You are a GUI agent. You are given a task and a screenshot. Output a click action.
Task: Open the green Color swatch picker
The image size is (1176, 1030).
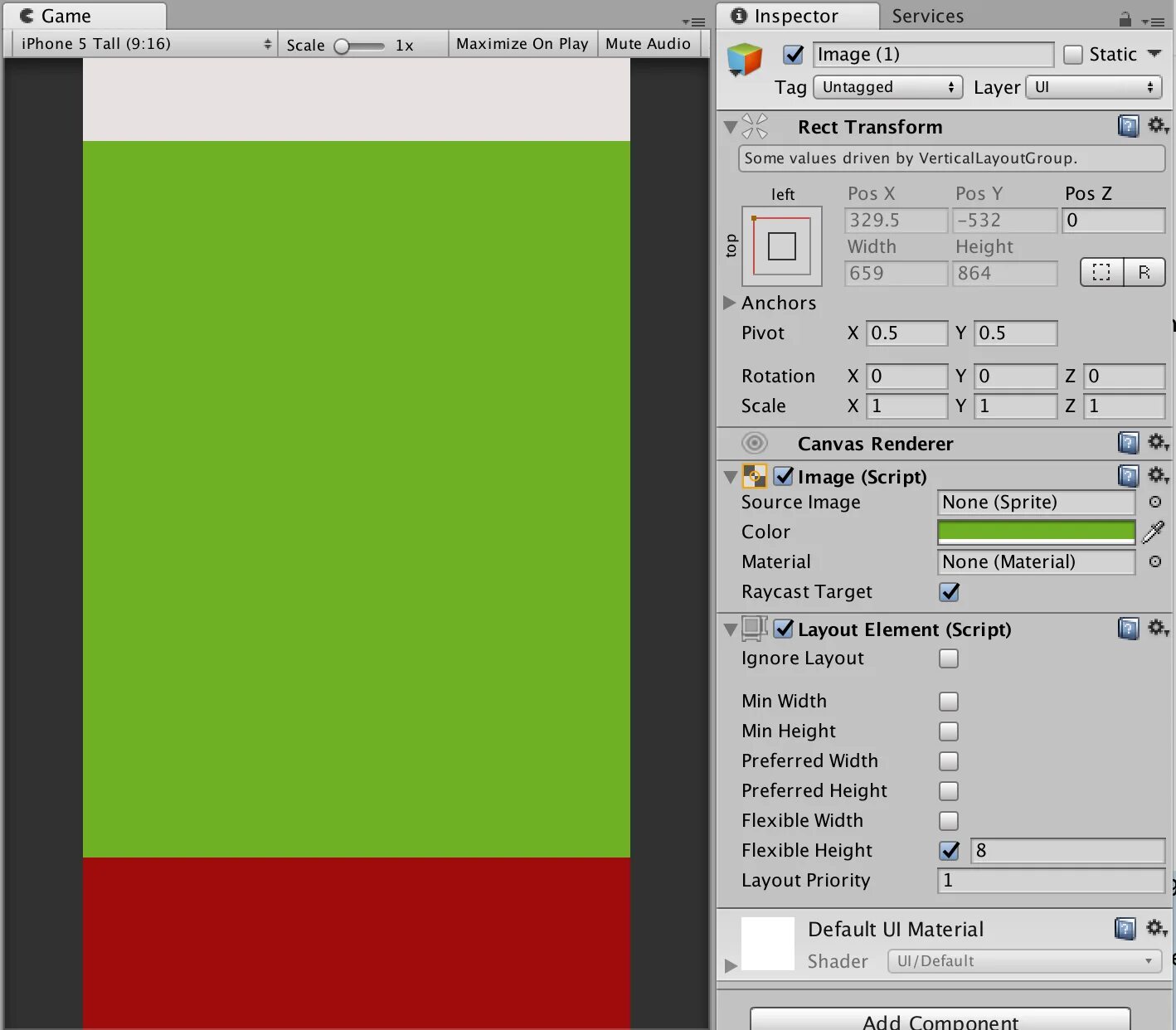(1036, 532)
